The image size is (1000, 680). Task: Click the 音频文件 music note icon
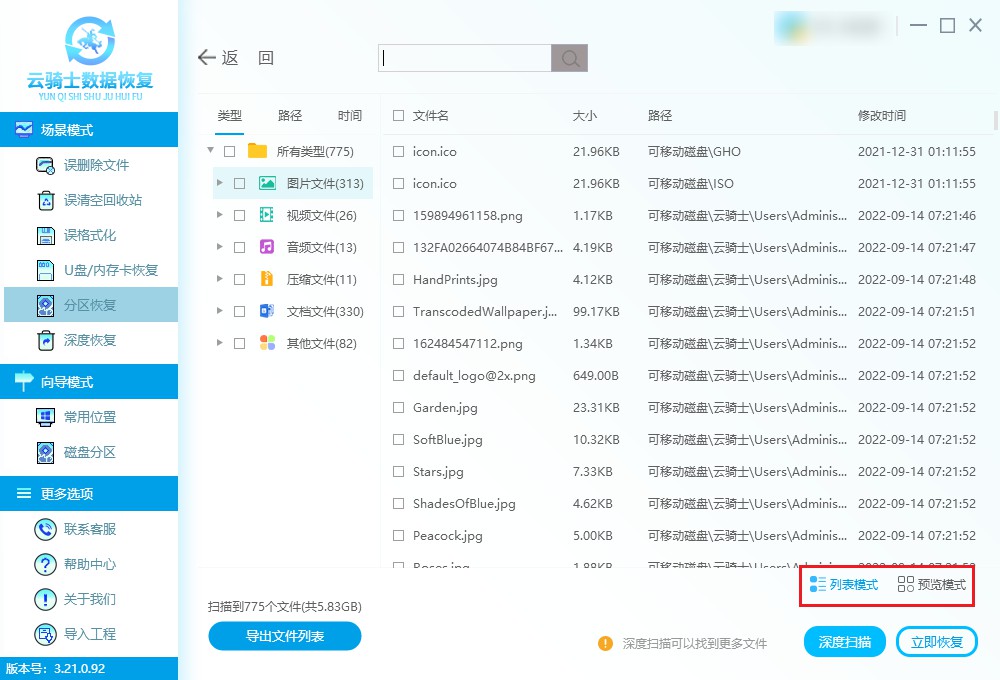click(x=267, y=247)
